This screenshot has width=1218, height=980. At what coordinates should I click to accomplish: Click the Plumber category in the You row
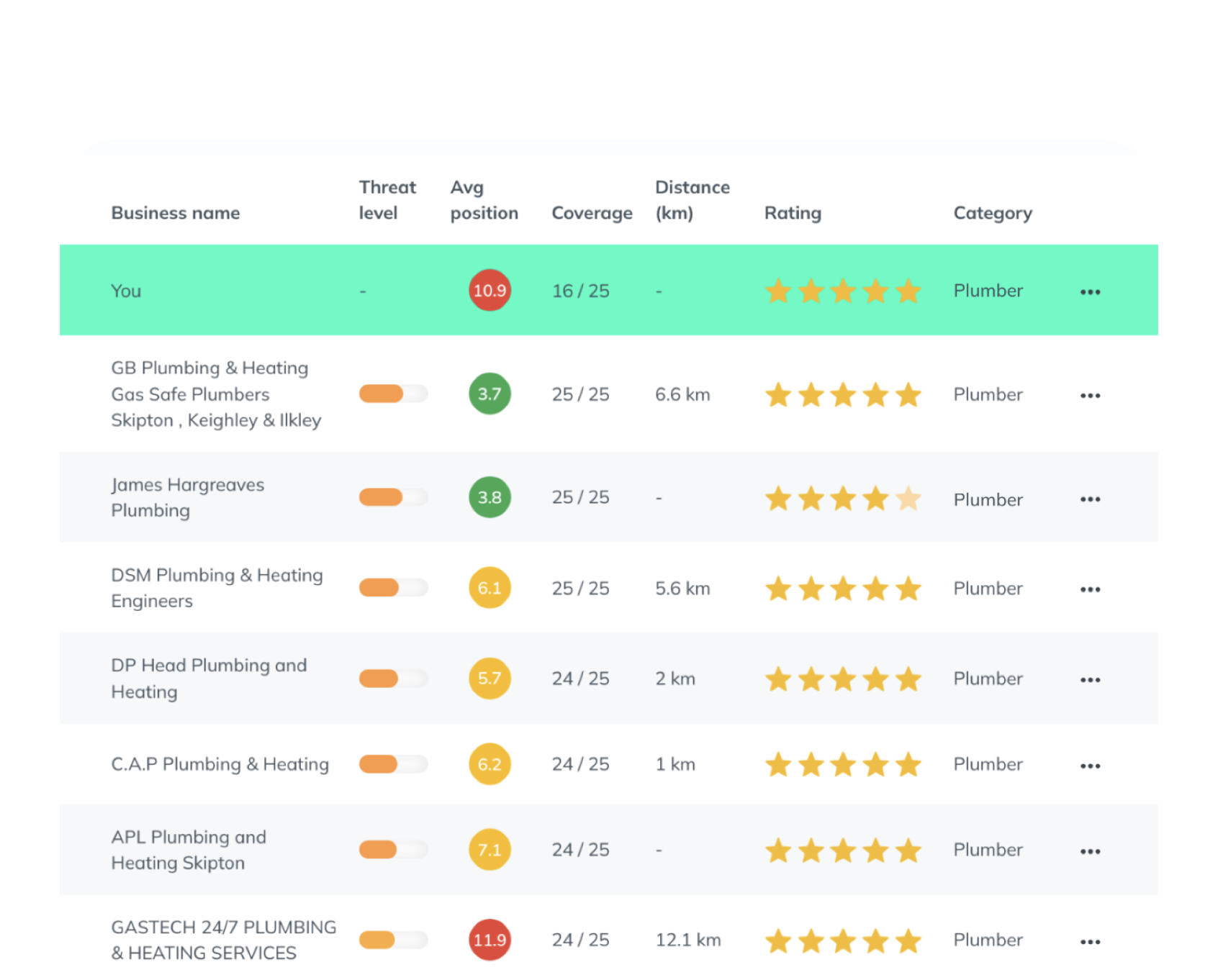pyautogui.click(x=988, y=291)
